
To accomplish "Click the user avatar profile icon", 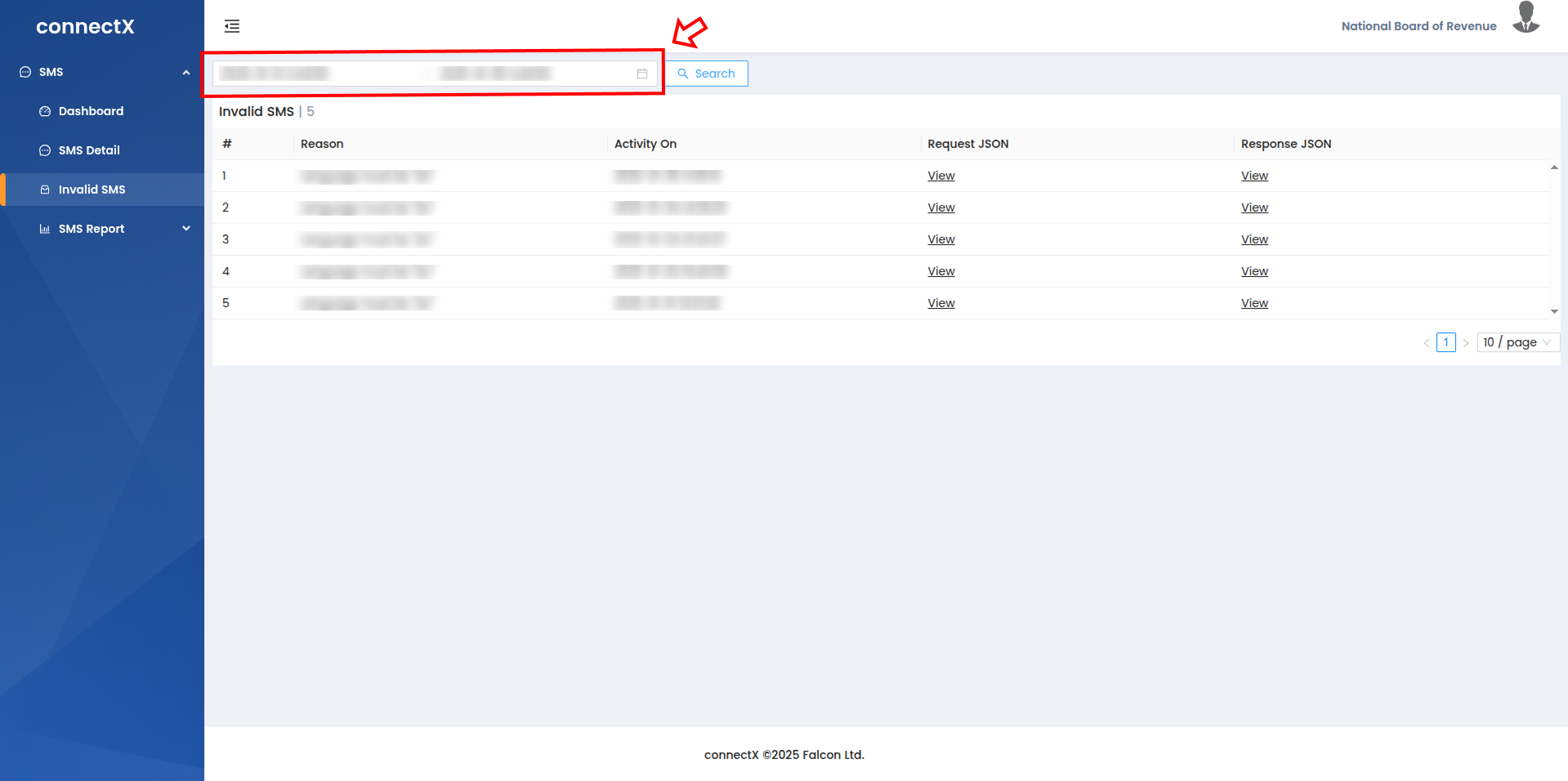I will pos(1526,18).
